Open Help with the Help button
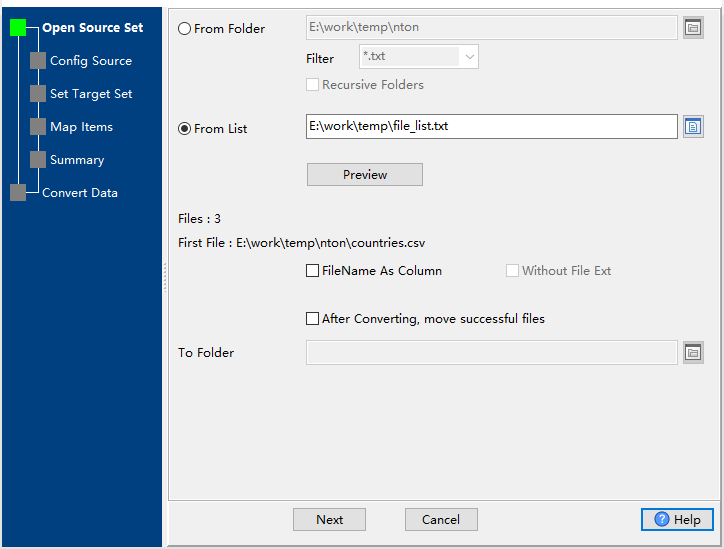The image size is (724, 549). click(677, 519)
